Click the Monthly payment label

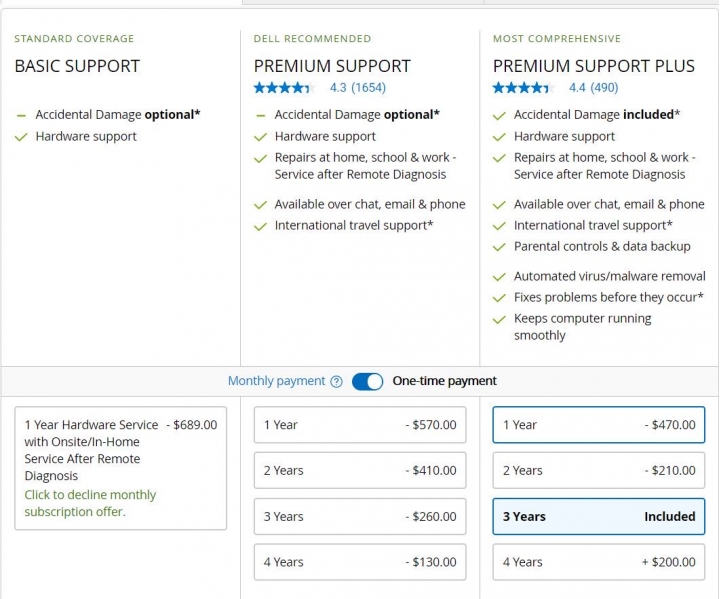pos(276,381)
